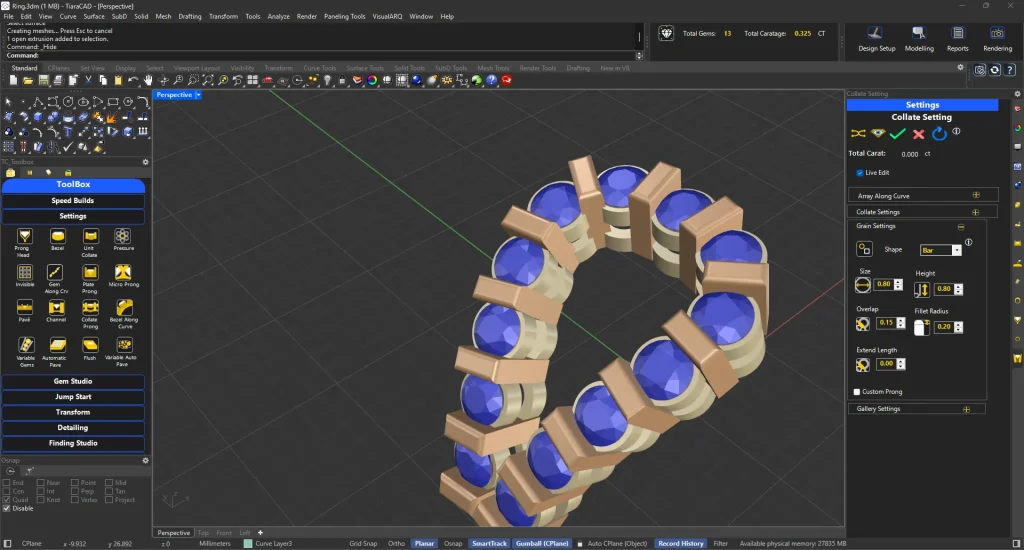Open the Paneling Tools menu

[x=346, y=17]
